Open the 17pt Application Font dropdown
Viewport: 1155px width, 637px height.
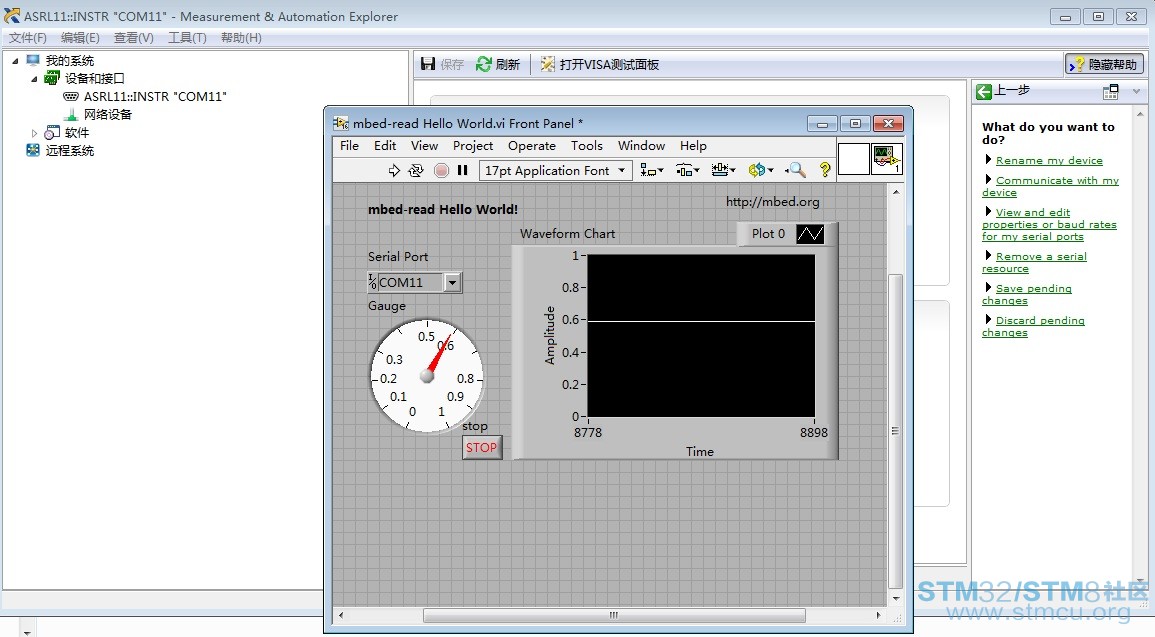(555, 171)
